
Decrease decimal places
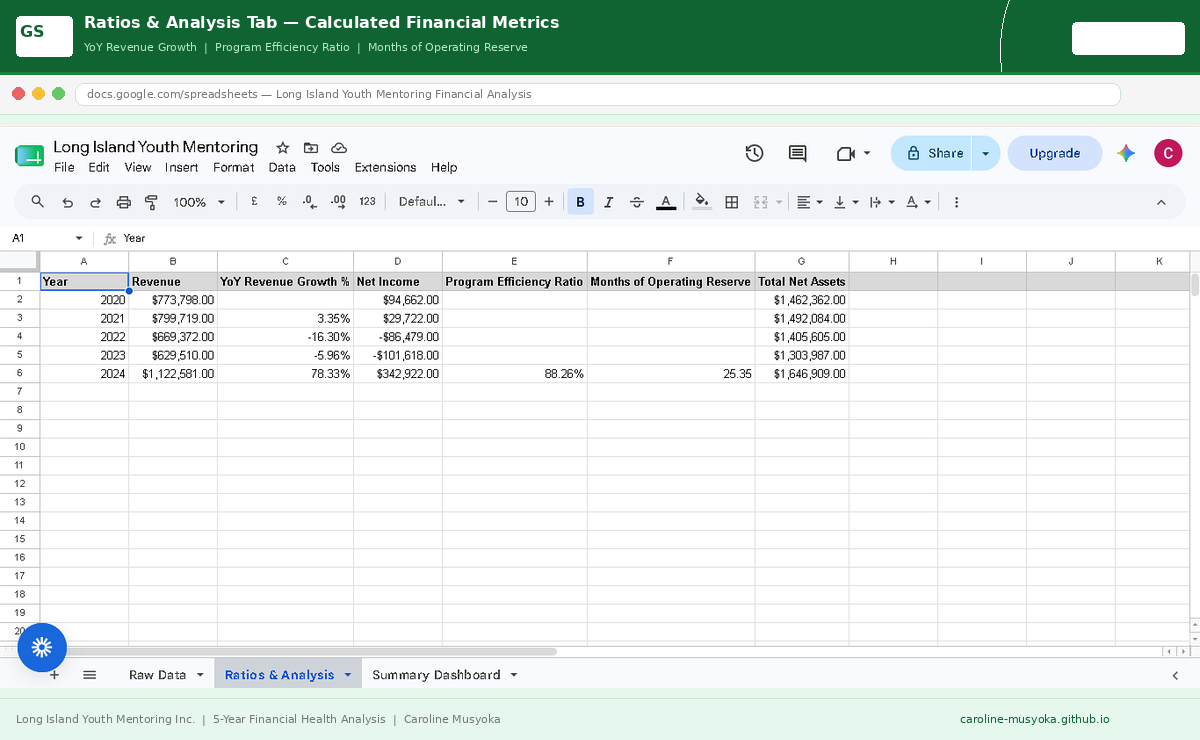310,201
